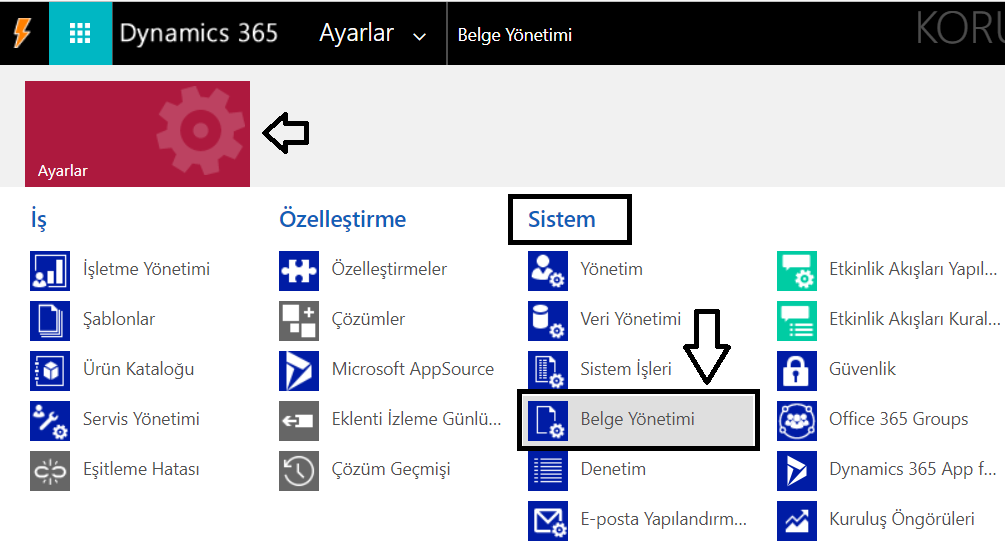
Task: Click the Belge Yönetimi breadcrumb in header
Action: tap(515, 35)
